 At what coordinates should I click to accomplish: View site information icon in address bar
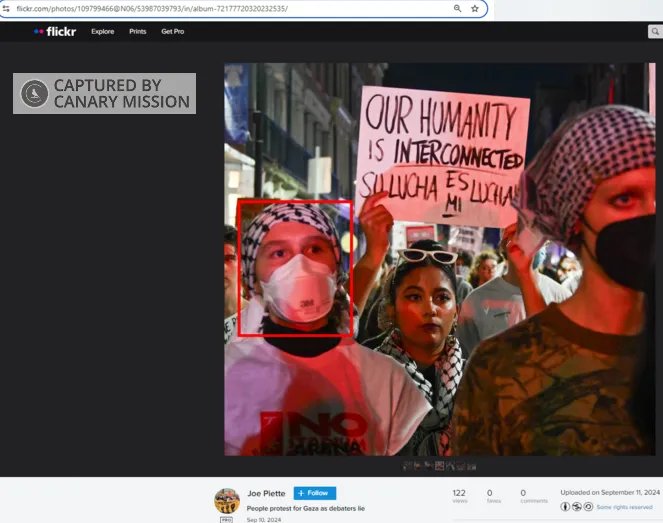(x=6, y=8)
